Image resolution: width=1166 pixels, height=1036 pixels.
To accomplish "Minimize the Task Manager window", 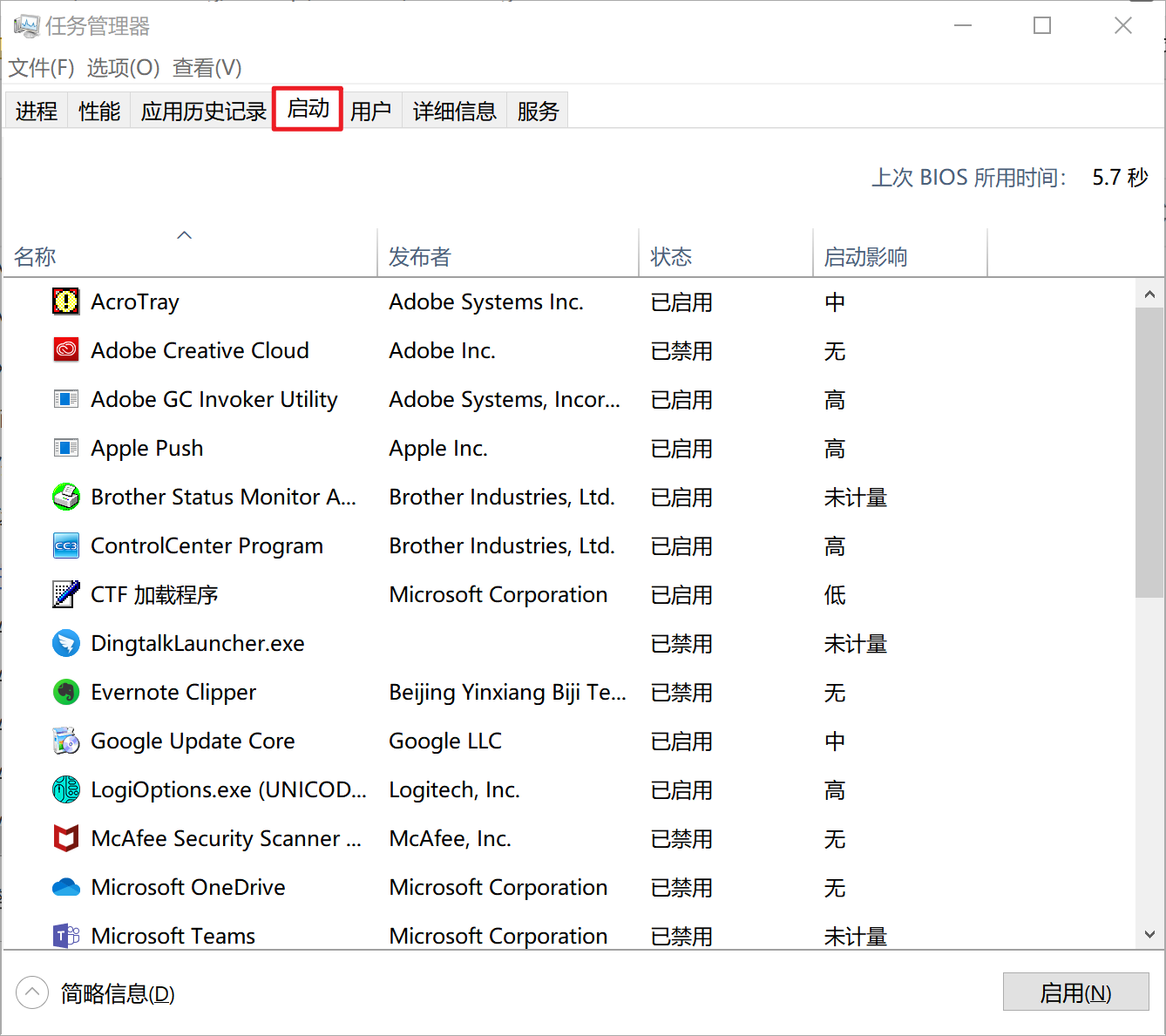I will [963, 25].
